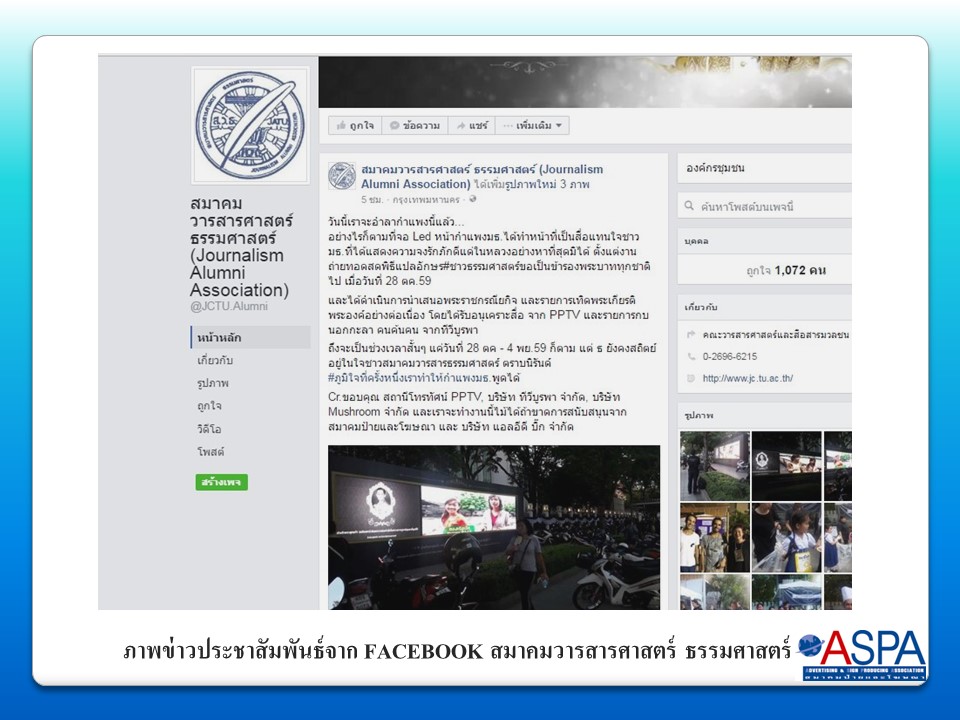Open the hashtag #ภูมิใจที่ครั้งหนึ่งเราทำให้กำแพงมธ.พูดได้
The width and height of the screenshot is (960, 720).
(424, 378)
